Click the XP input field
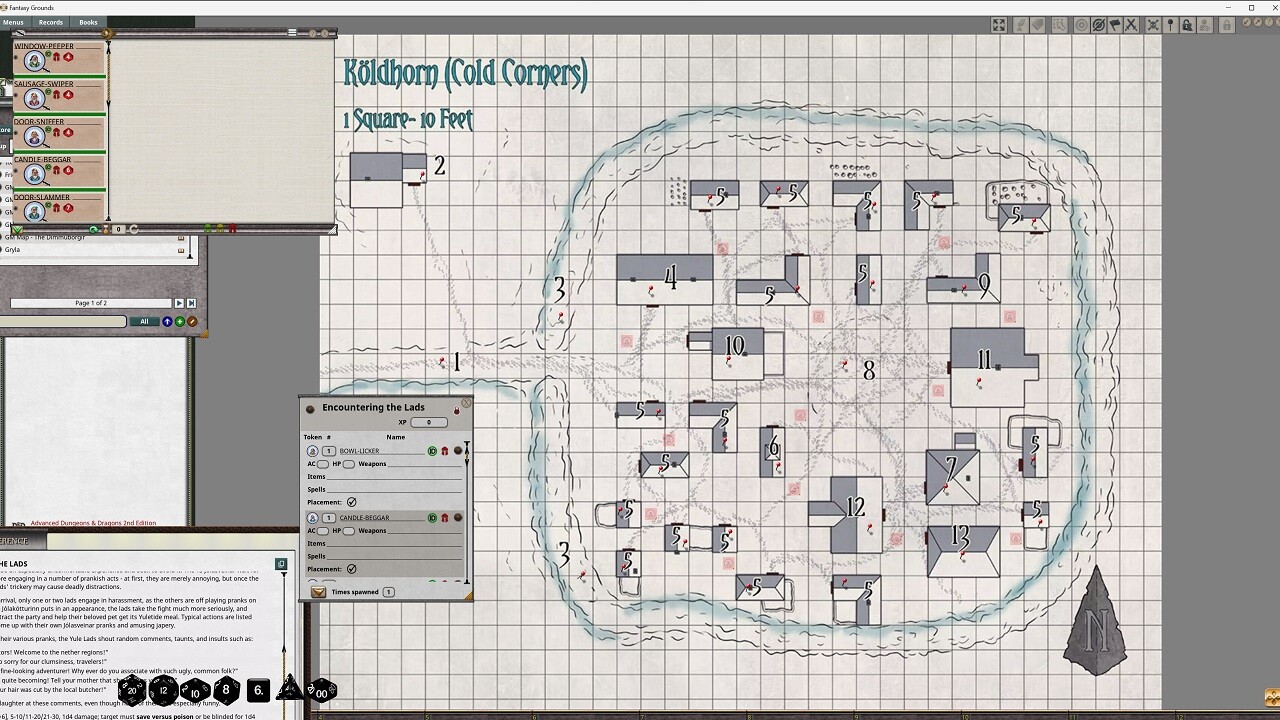Screen dimensions: 1280x720 click(x=428, y=422)
